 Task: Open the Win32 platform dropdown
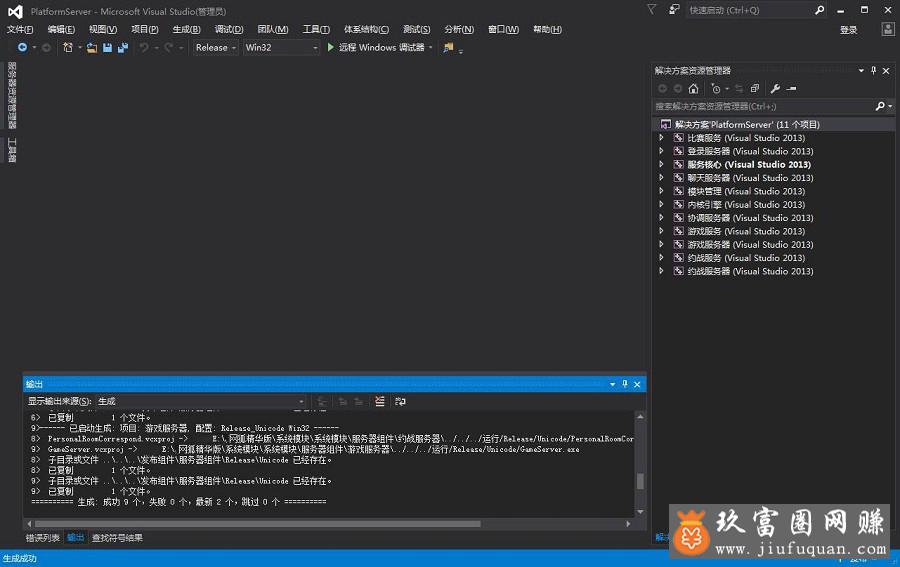click(x=281, y=48)
